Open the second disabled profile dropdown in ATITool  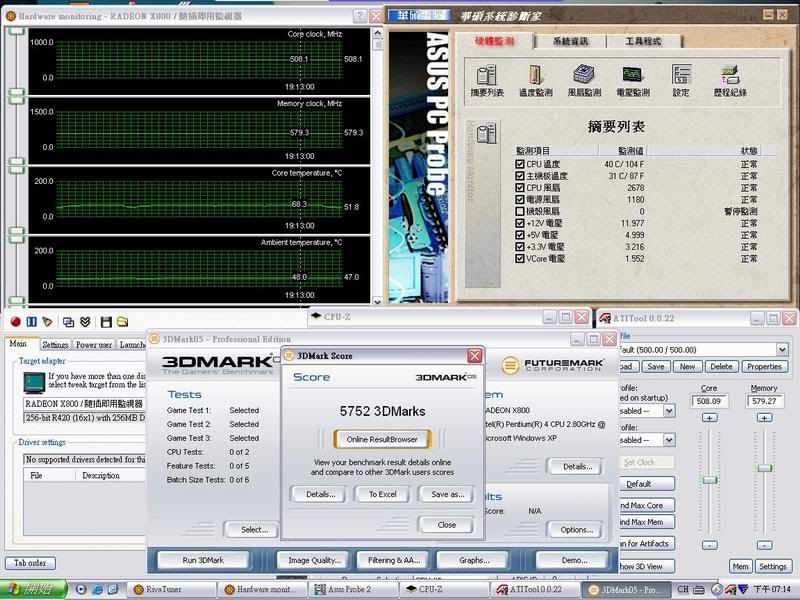click(x=668, y=439)
